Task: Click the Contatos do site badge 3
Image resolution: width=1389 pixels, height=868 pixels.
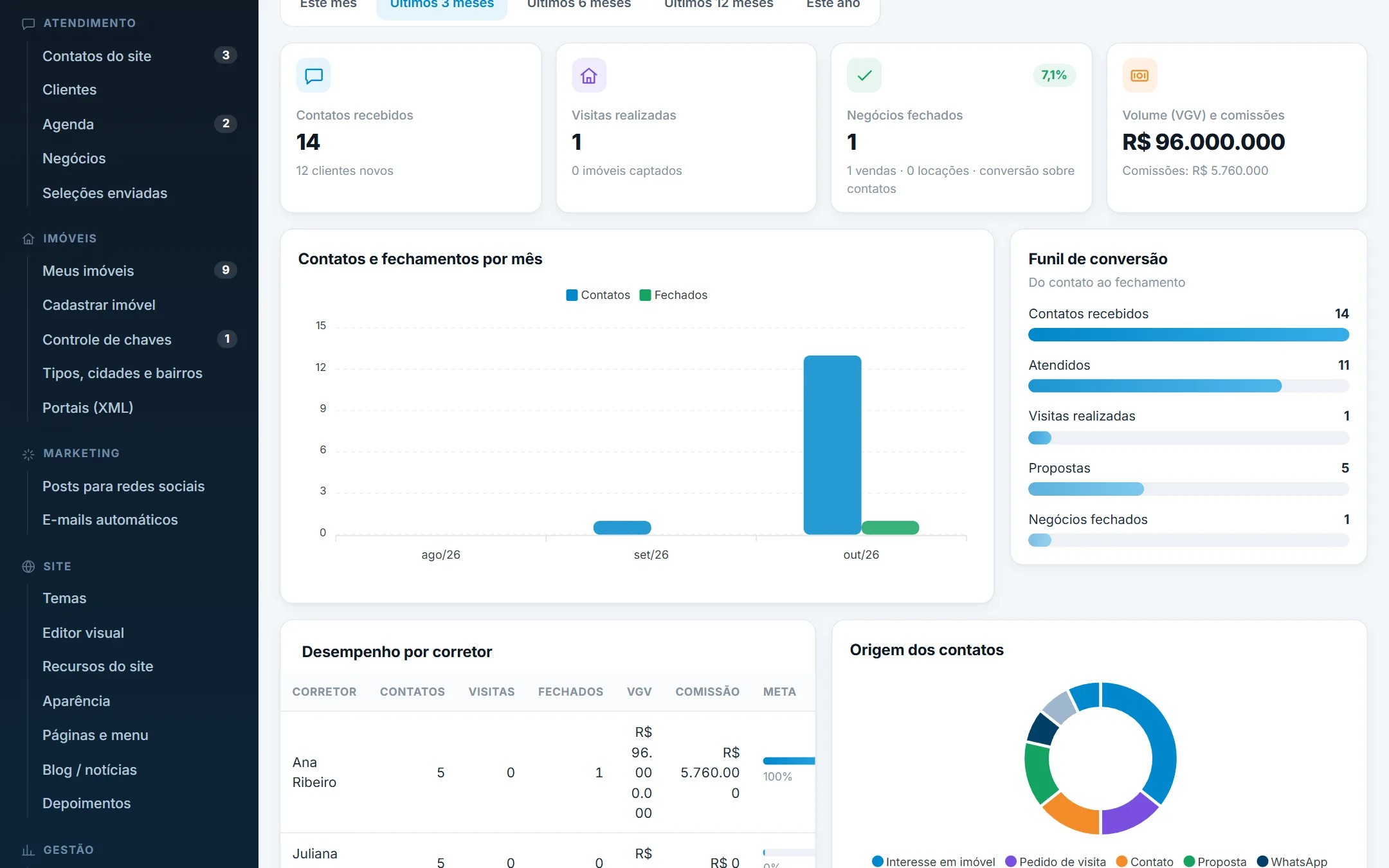Action: click(226, 55)
